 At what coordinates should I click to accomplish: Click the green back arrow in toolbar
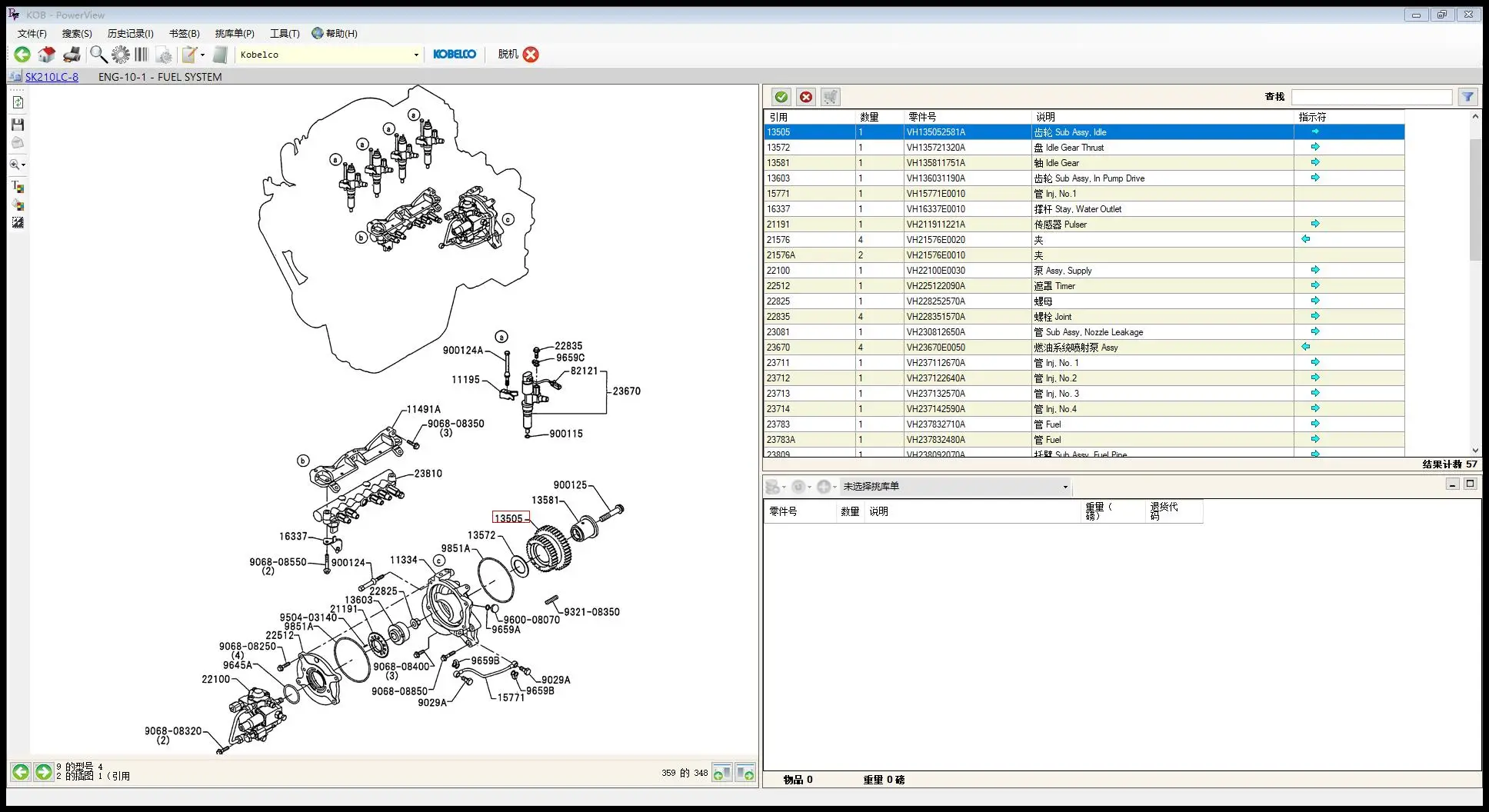pos(22,55)
